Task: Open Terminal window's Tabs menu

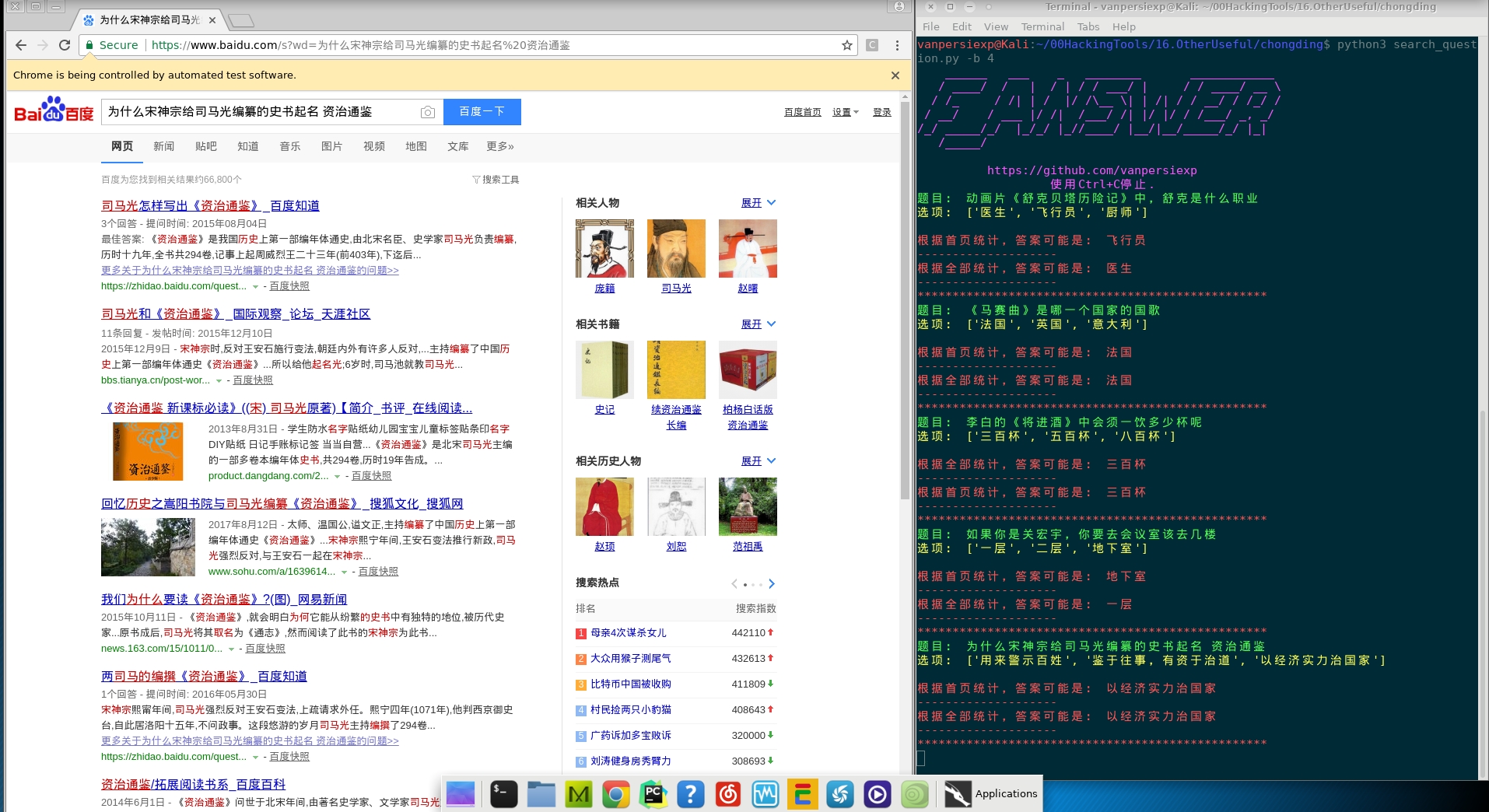Action: pyautogui.click(x=1088, y=26)
